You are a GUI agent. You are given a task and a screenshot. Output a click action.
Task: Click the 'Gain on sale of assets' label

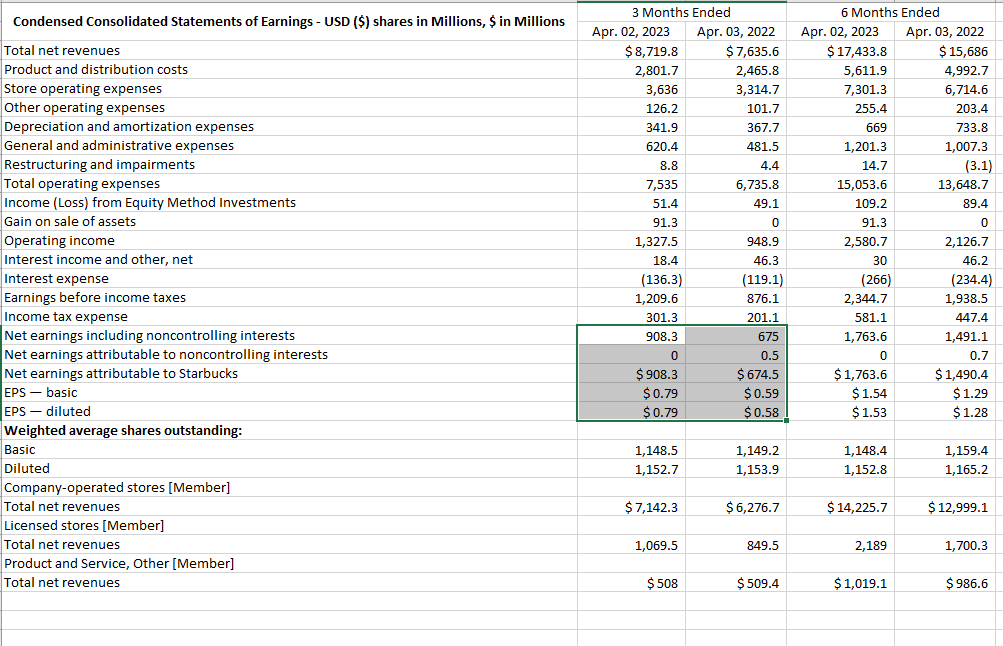[70, 222]
